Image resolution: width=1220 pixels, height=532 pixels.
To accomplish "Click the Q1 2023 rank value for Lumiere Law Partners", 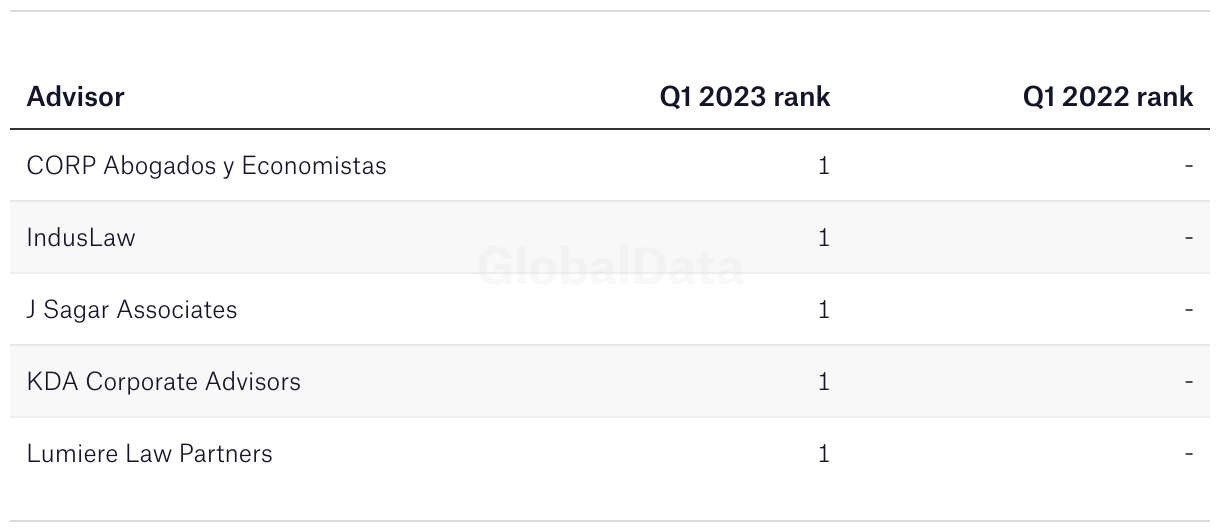I will pos(824,454).
